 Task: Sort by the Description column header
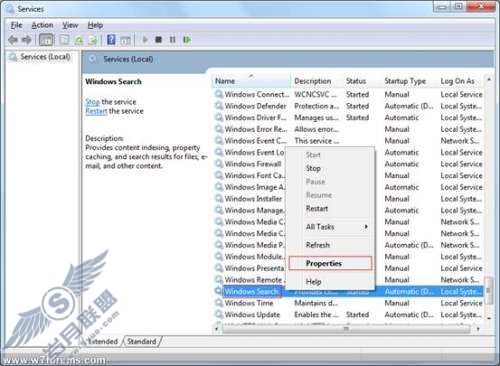point(317,81)
